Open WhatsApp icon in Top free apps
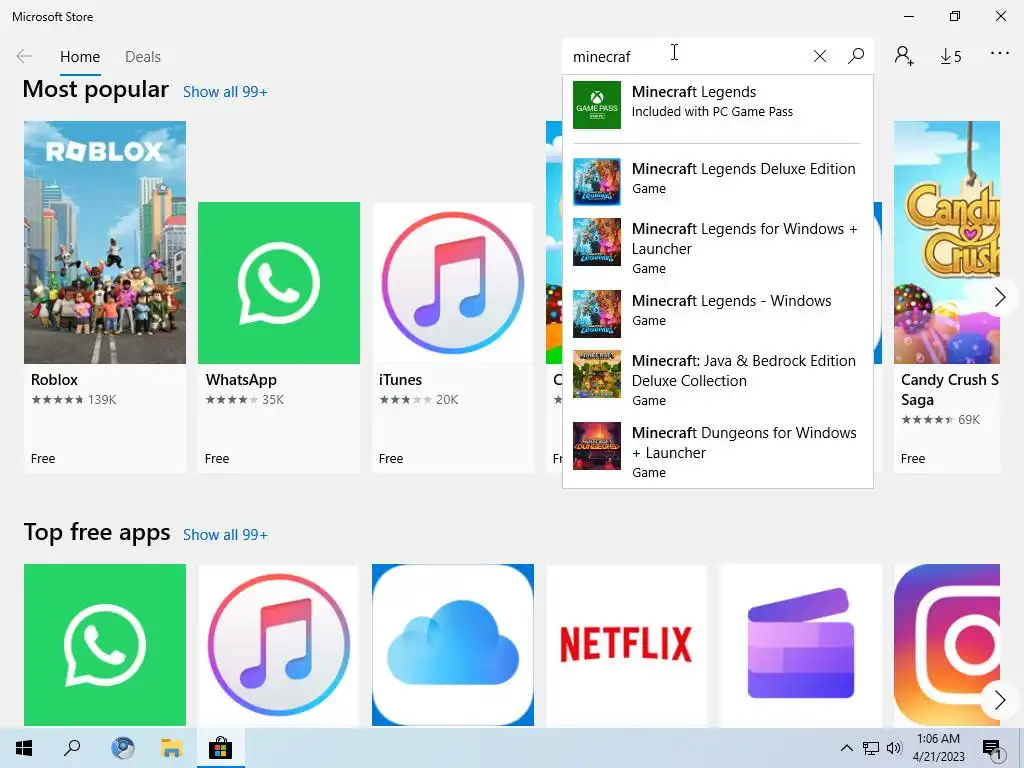 coord(104,645)
